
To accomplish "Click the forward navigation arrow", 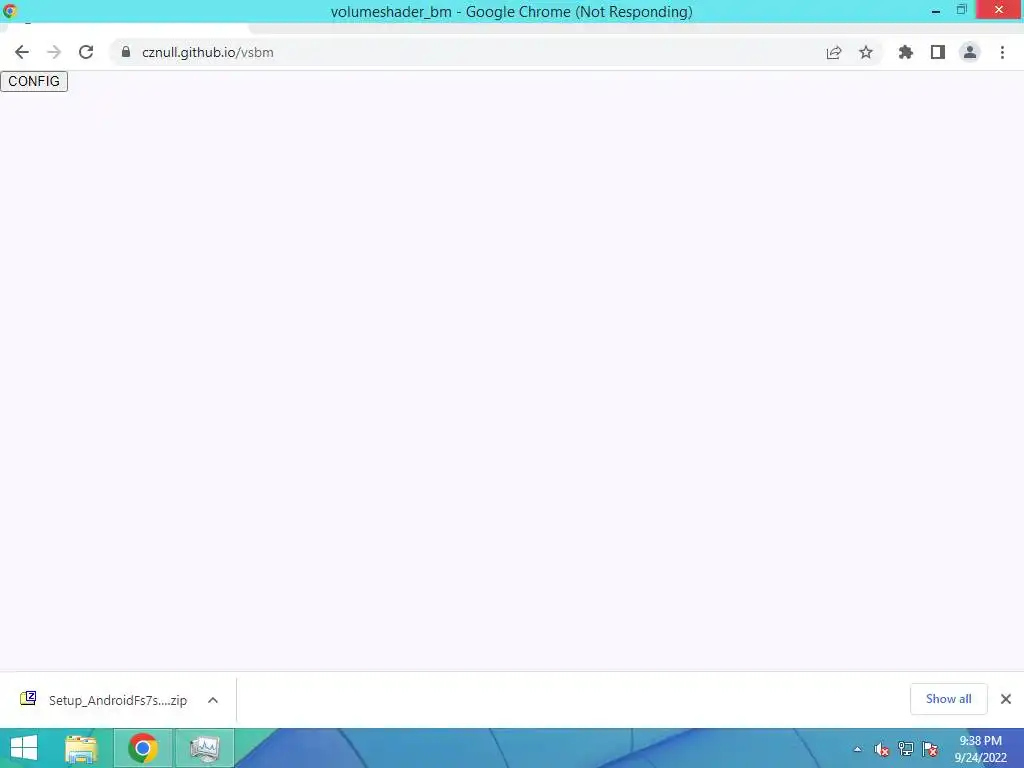I will 54,52.
